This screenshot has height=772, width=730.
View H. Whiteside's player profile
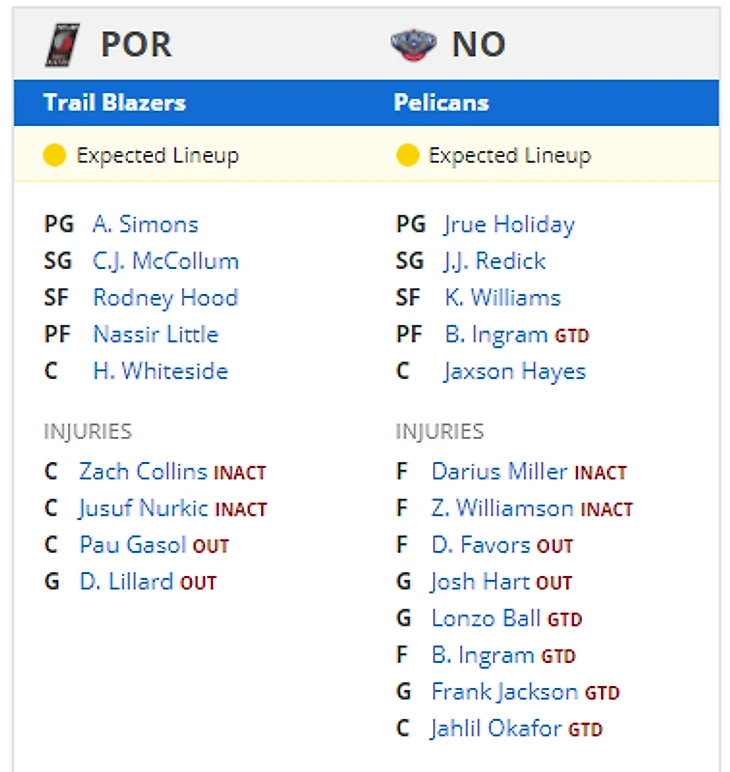(x=160, y=371)
